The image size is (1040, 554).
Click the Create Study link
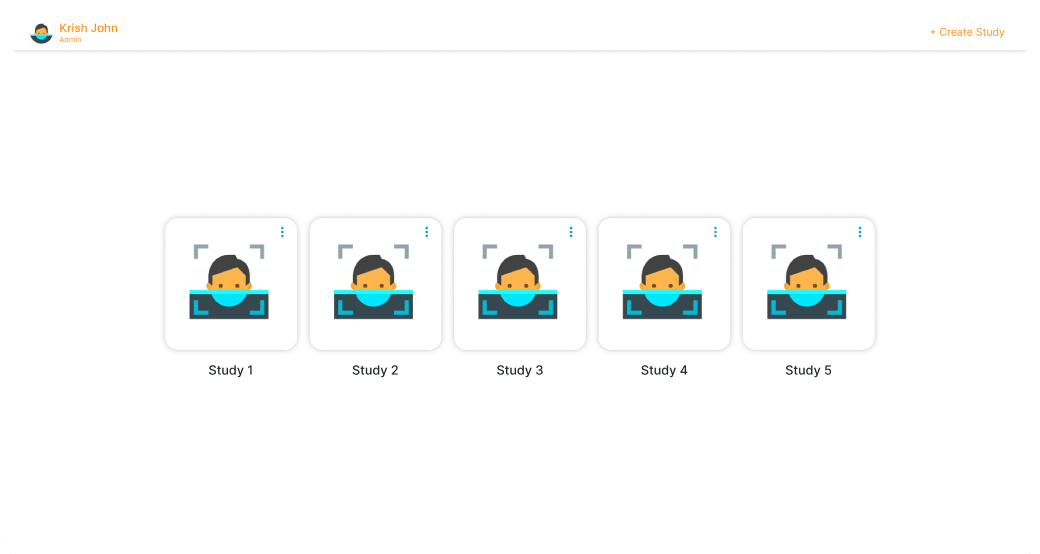tap(967, 32)
